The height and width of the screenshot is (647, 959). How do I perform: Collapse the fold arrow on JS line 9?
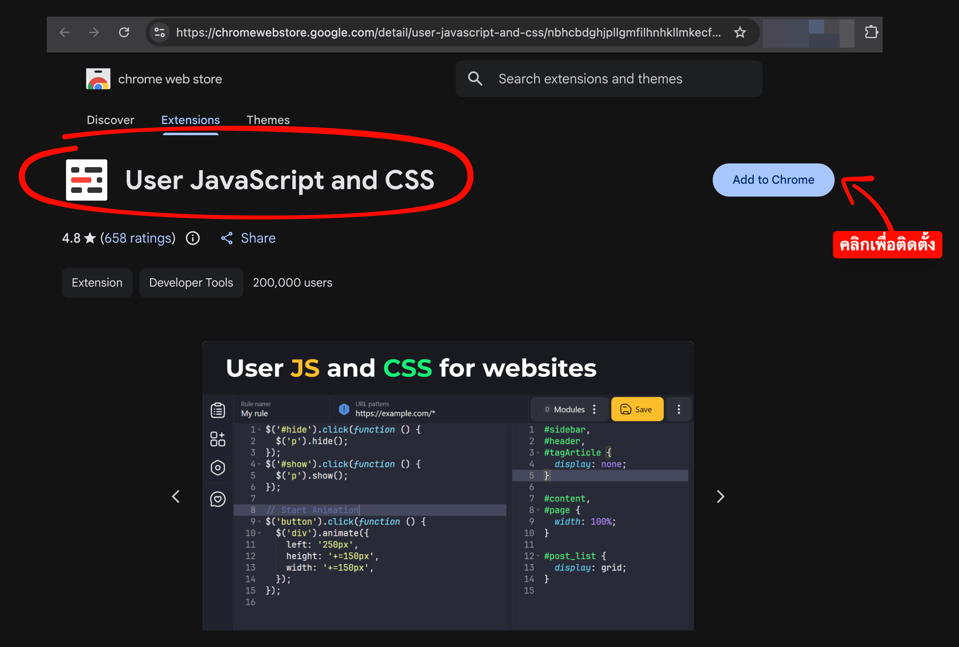point(259,522)
